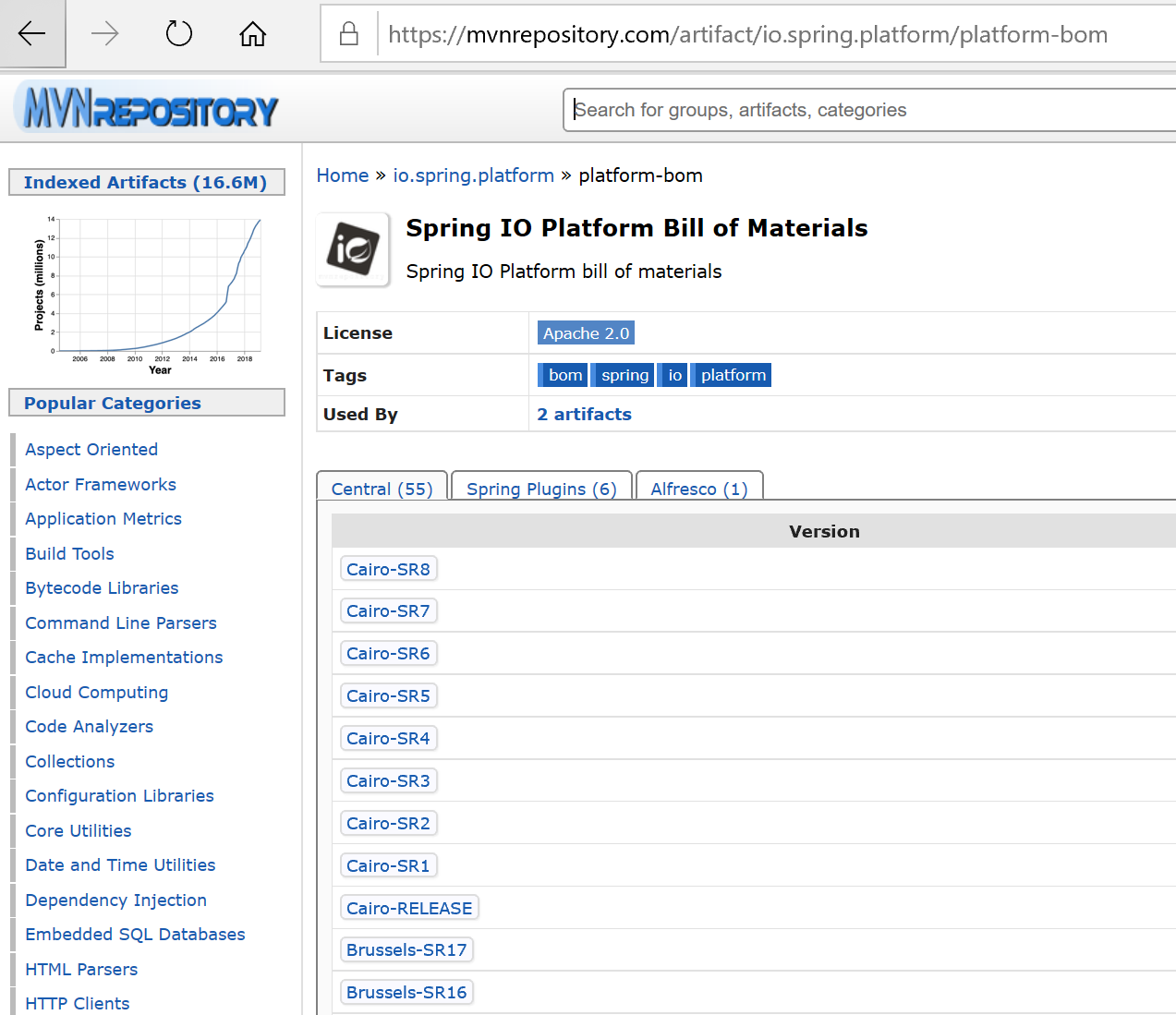Screen dimensions: 1176x1015
Task: Switch to the Spring Plugins (6) tab
Action: pos(541,489)
